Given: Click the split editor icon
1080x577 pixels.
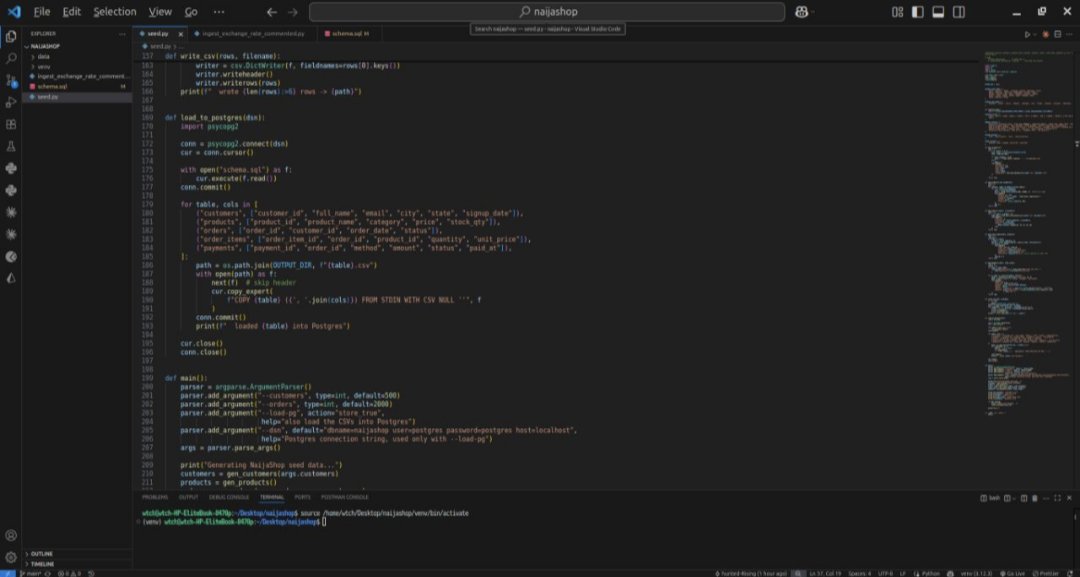Looking at the screenshot, I should click(x=1058, y=34).
